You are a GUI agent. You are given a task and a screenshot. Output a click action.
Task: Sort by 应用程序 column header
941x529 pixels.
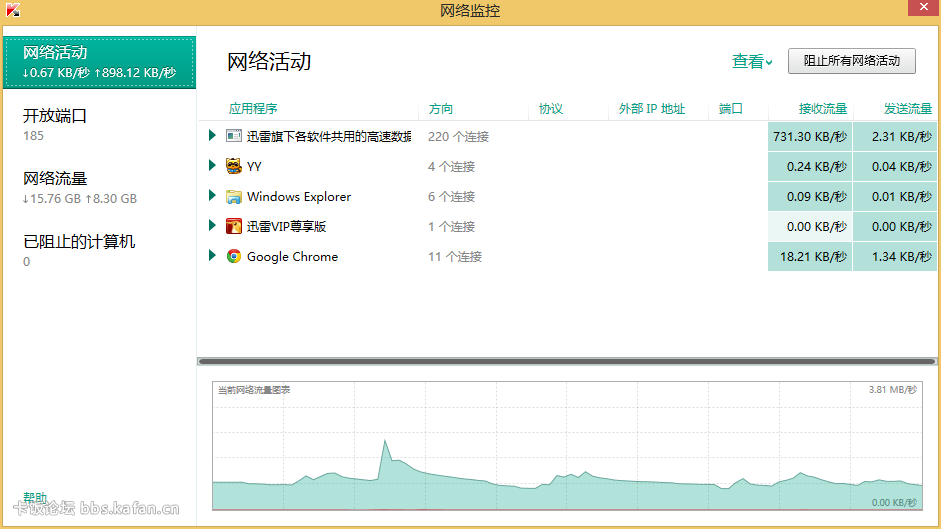[x=253, y=109]
